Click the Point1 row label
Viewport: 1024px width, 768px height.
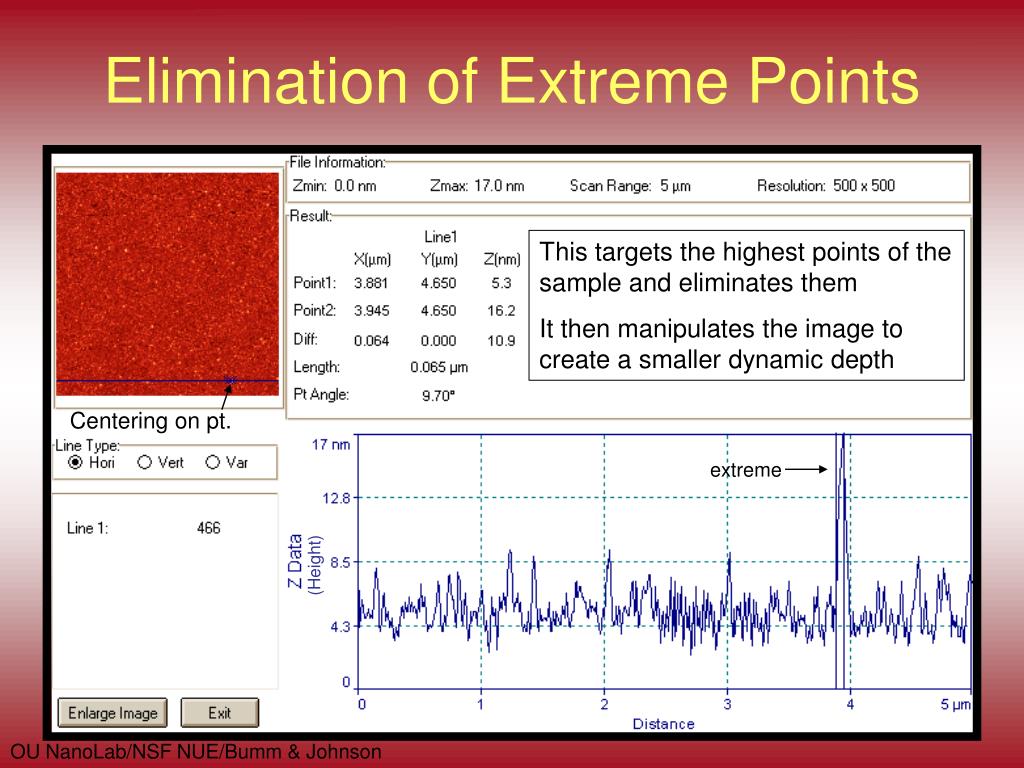315,283
